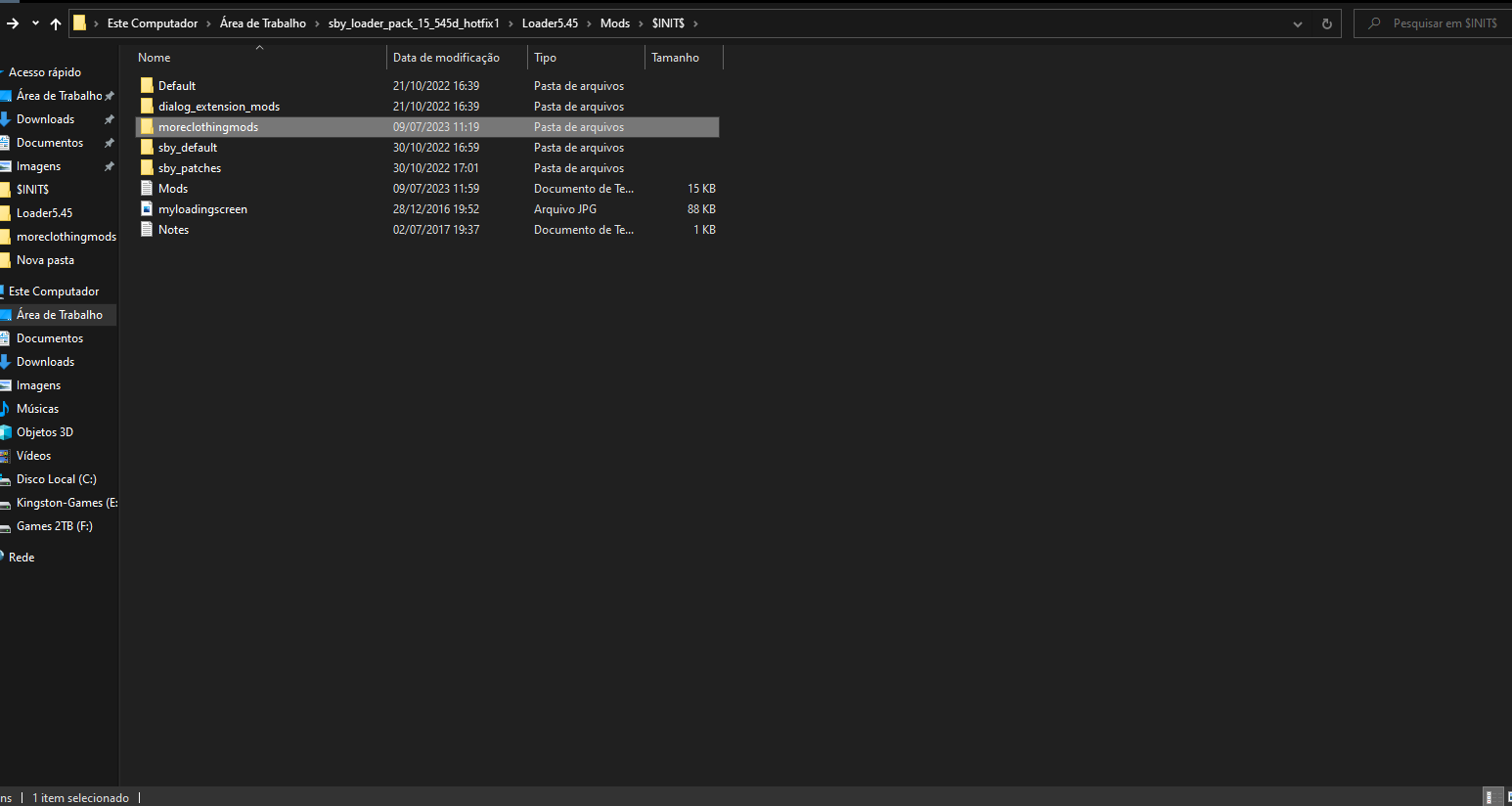Expand the Este Computador tree node
Screen dimensions: 1512x806
[3, 291]
